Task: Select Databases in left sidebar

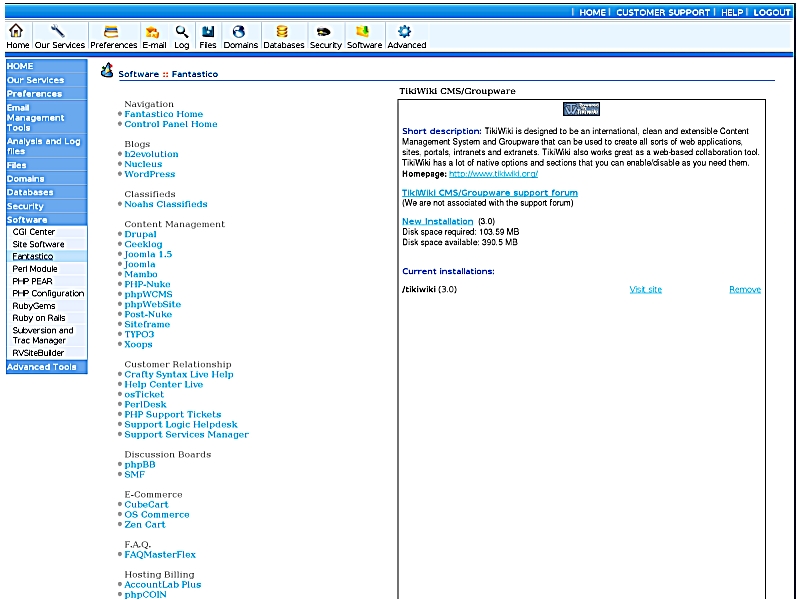Action: click(x=46, y=192)
